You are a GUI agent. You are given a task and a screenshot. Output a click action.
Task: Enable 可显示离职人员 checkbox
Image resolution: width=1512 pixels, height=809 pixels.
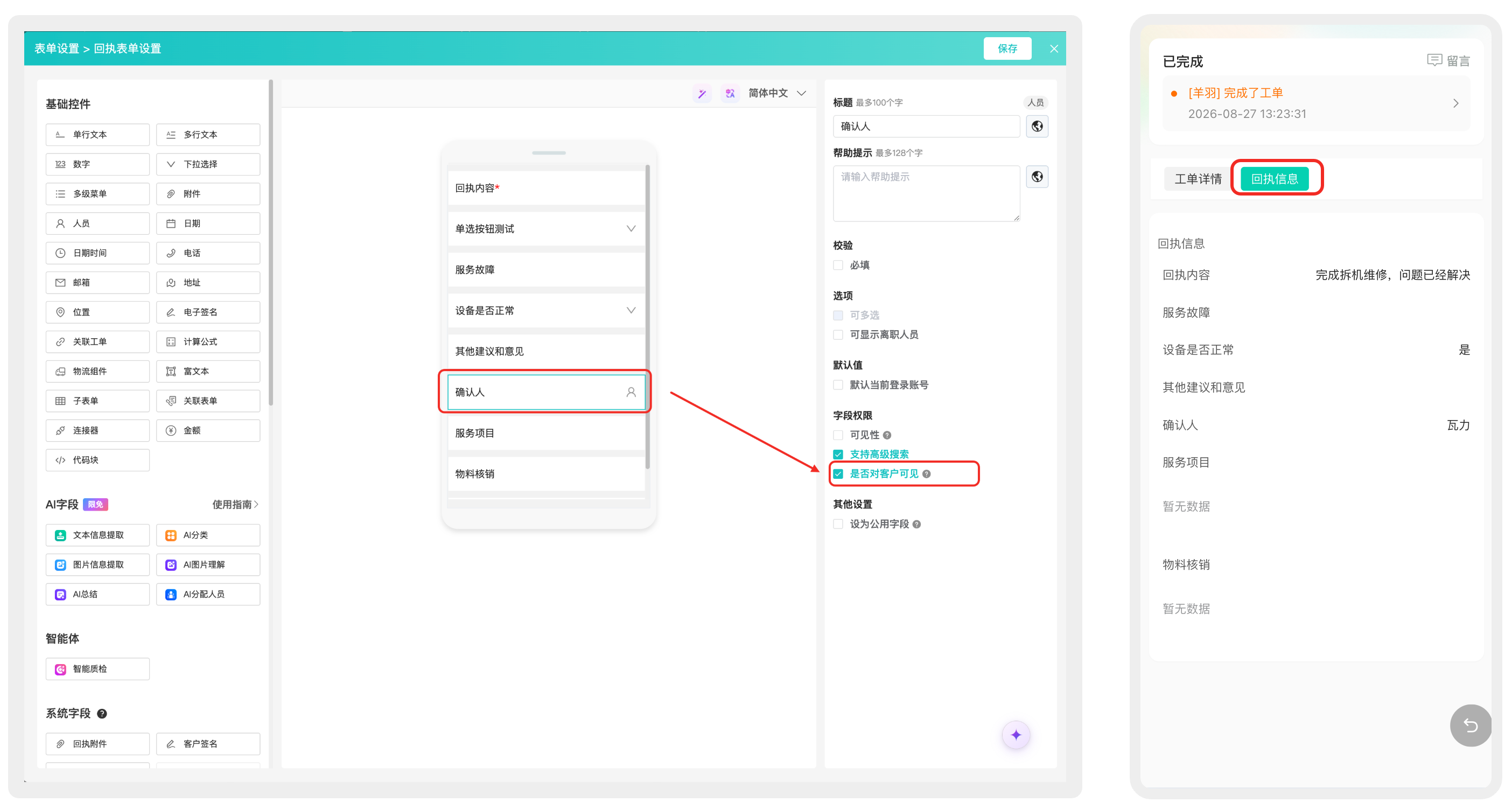tap(838, 334)
